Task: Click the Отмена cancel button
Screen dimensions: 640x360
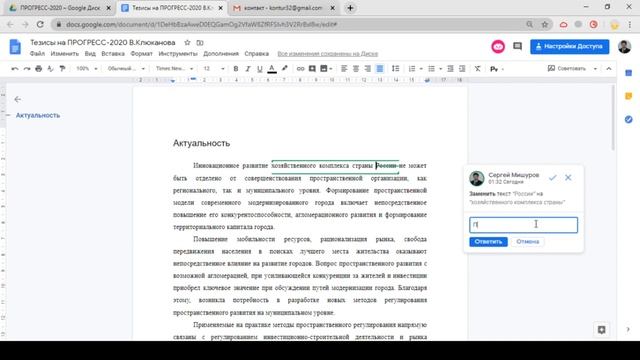Action: point(527,242)
